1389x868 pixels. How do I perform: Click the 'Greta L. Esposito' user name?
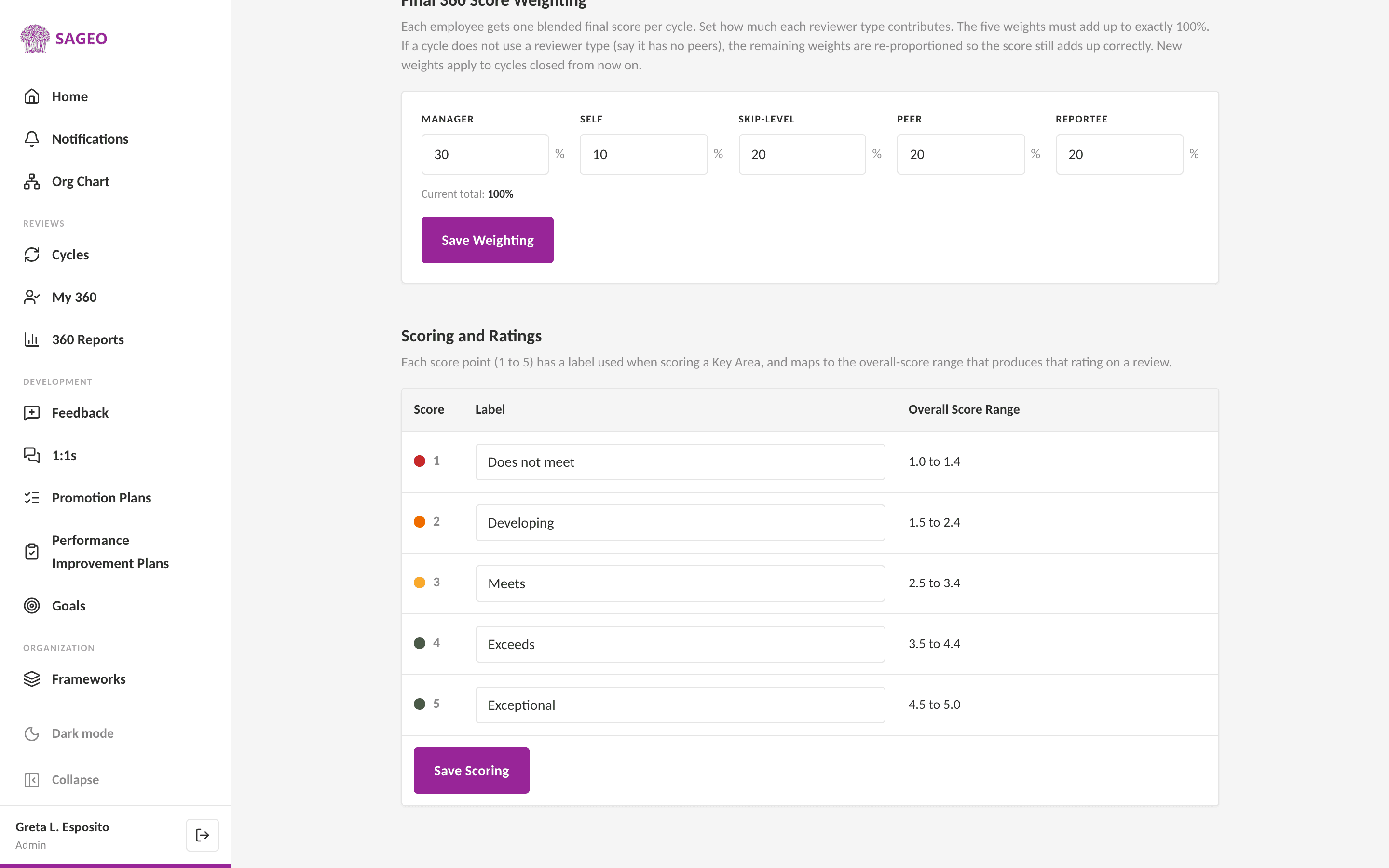point(62,827)
